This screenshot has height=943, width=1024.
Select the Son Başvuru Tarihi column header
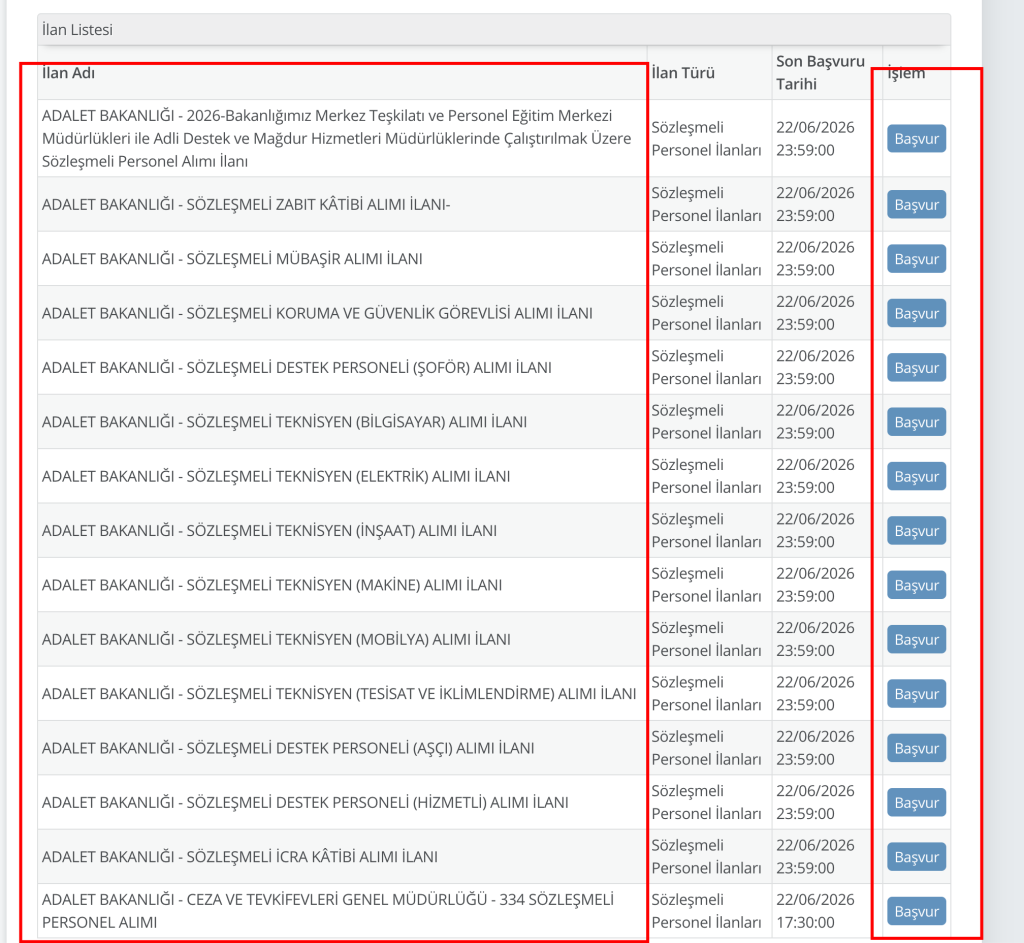(x=820, y=72)
